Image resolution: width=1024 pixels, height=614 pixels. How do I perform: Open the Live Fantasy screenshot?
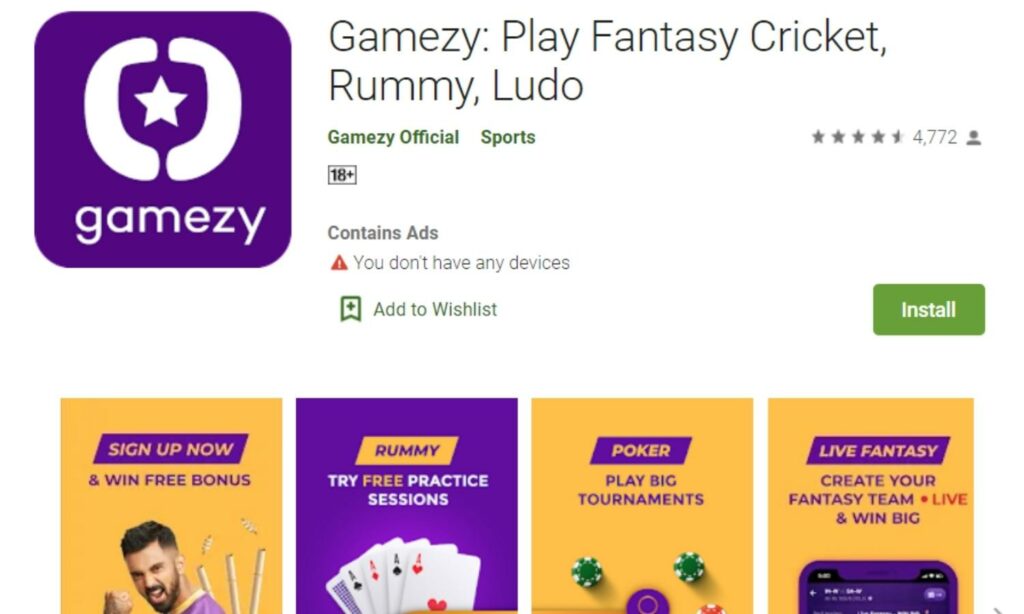click(871, 506)
